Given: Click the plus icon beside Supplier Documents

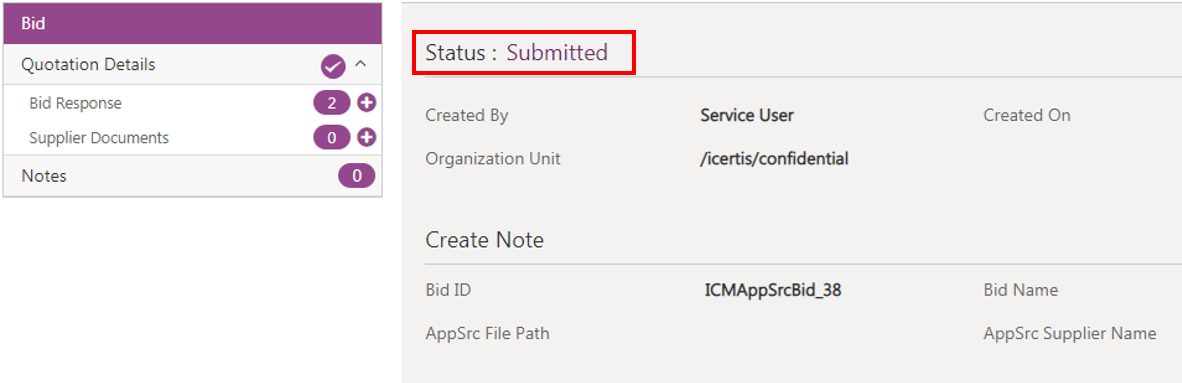Looking at the screenshot, I should 367,138.
